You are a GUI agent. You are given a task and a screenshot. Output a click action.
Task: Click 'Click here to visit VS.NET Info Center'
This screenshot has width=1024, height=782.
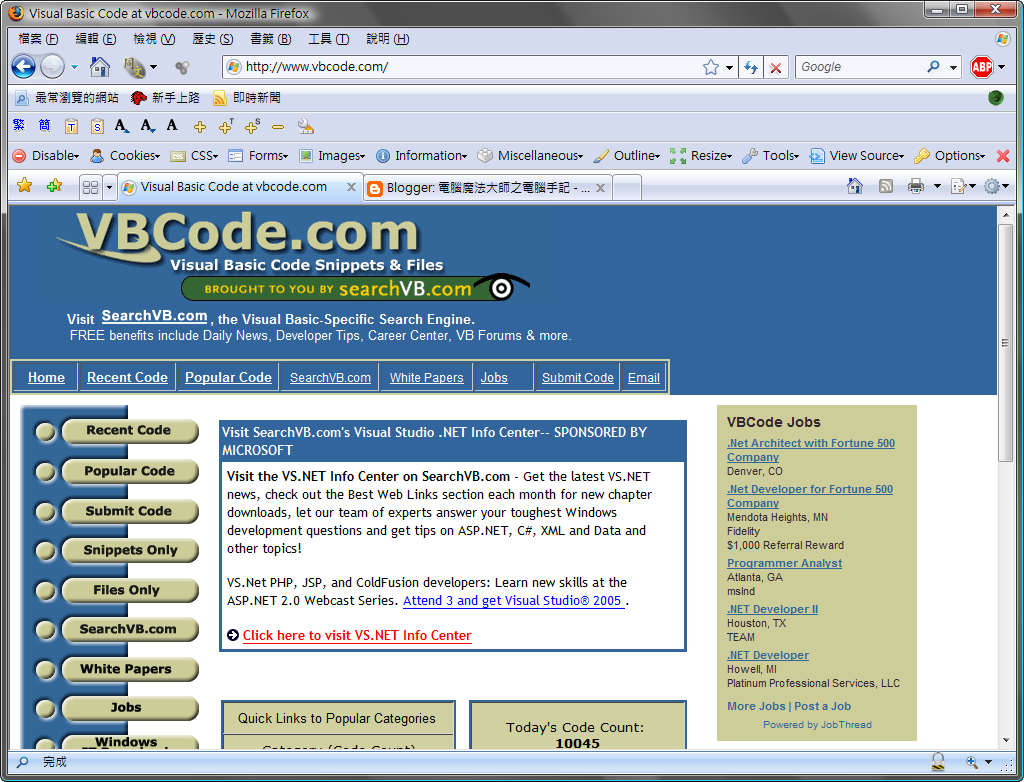[357, 635]
